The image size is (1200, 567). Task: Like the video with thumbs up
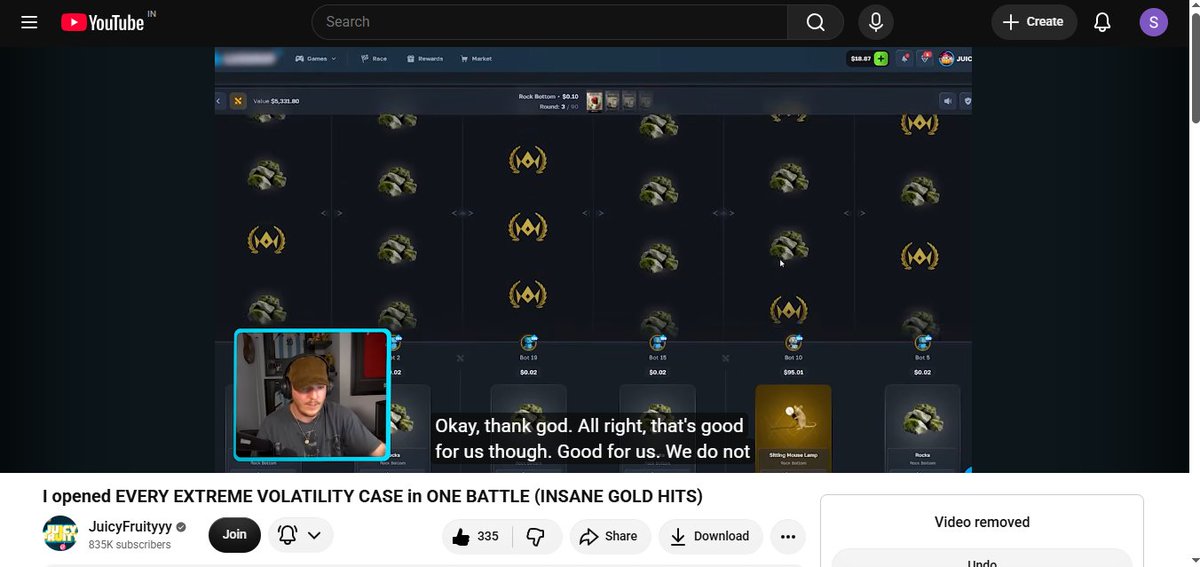476,536
